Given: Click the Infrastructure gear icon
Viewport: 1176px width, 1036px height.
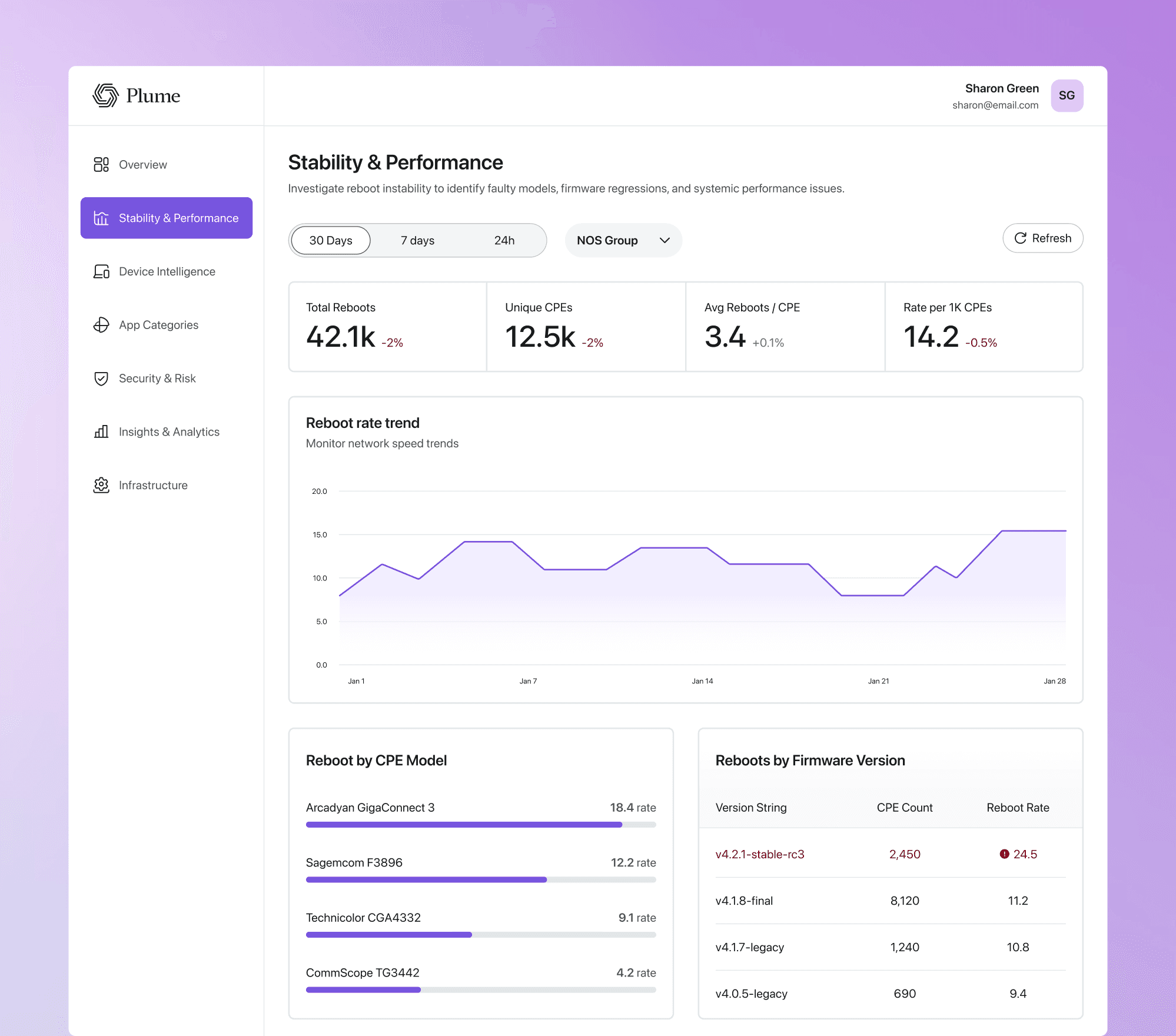Looking at the screenshot, I should point(101,485).
